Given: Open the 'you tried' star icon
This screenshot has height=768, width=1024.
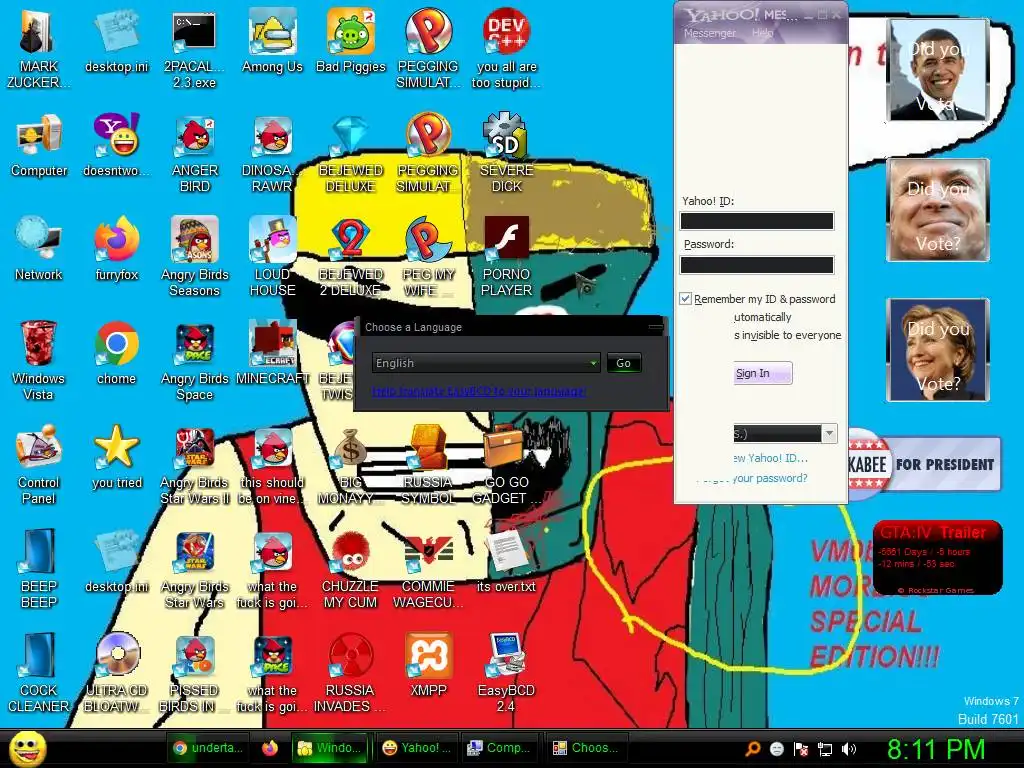Looking at the screenshot, I should pyautogui.click(x=117, y=456).
